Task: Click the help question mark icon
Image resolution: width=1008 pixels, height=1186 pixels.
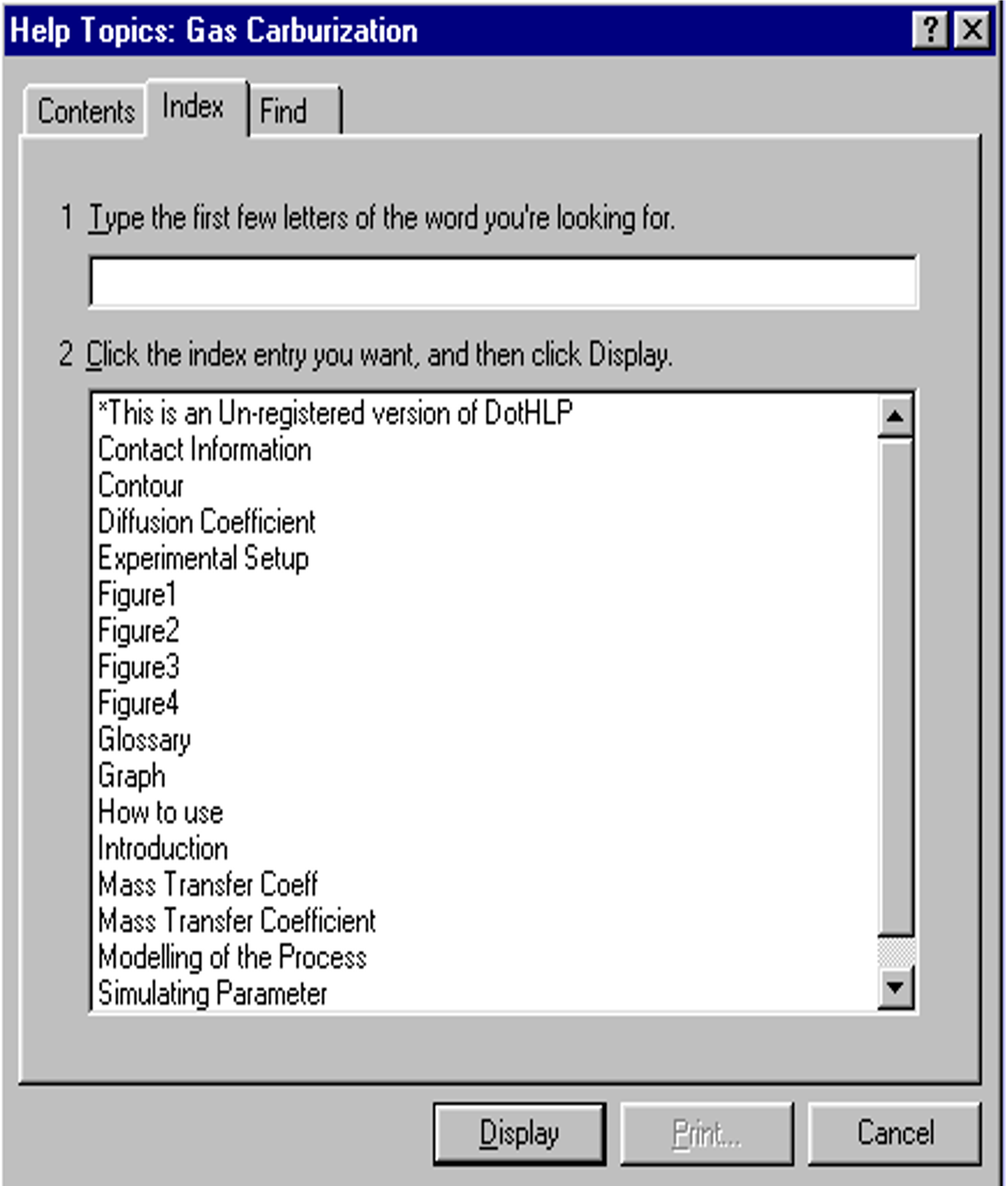Action: 930,31
